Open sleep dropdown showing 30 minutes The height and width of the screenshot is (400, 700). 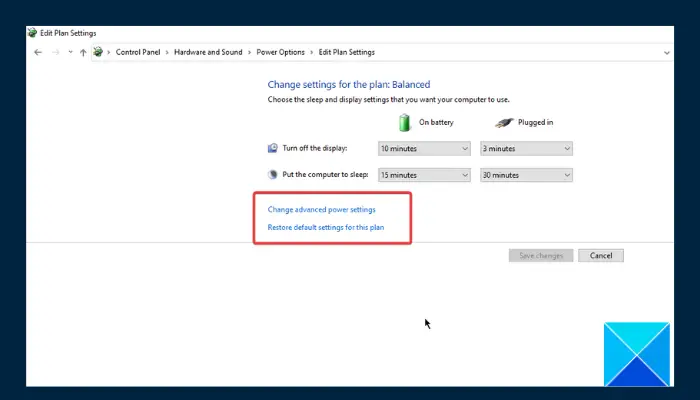(x=526, y=175)
